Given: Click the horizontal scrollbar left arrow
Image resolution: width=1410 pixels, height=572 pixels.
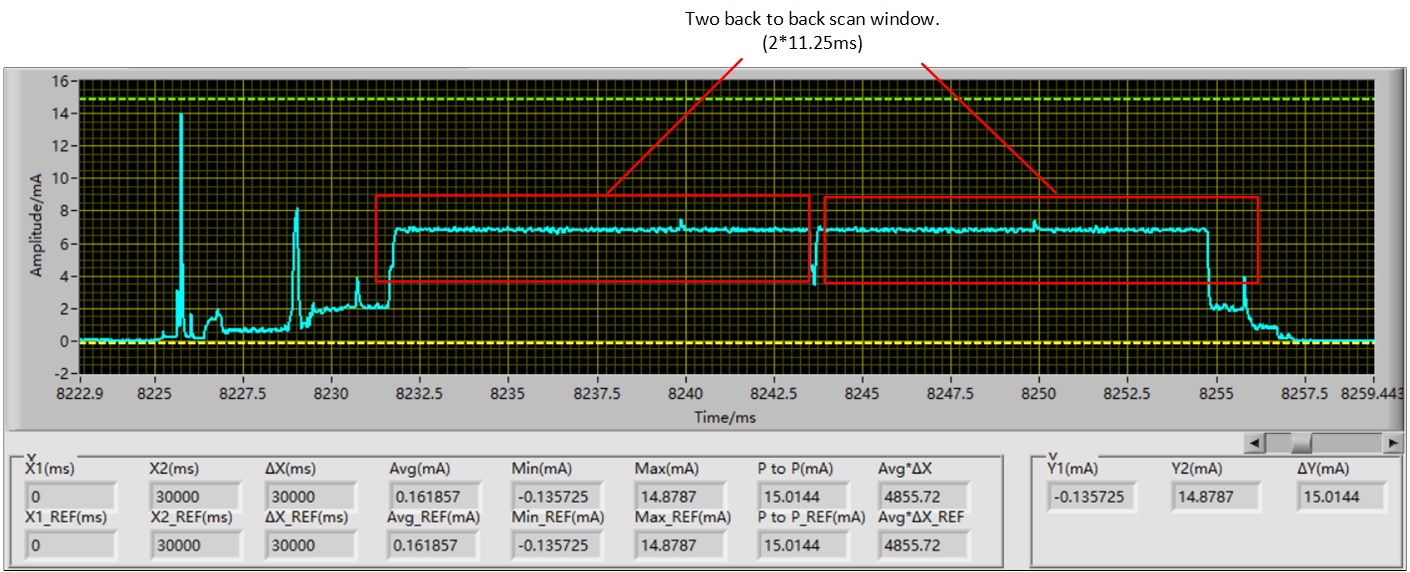Looking at the screenshot, I should 1254,441.
